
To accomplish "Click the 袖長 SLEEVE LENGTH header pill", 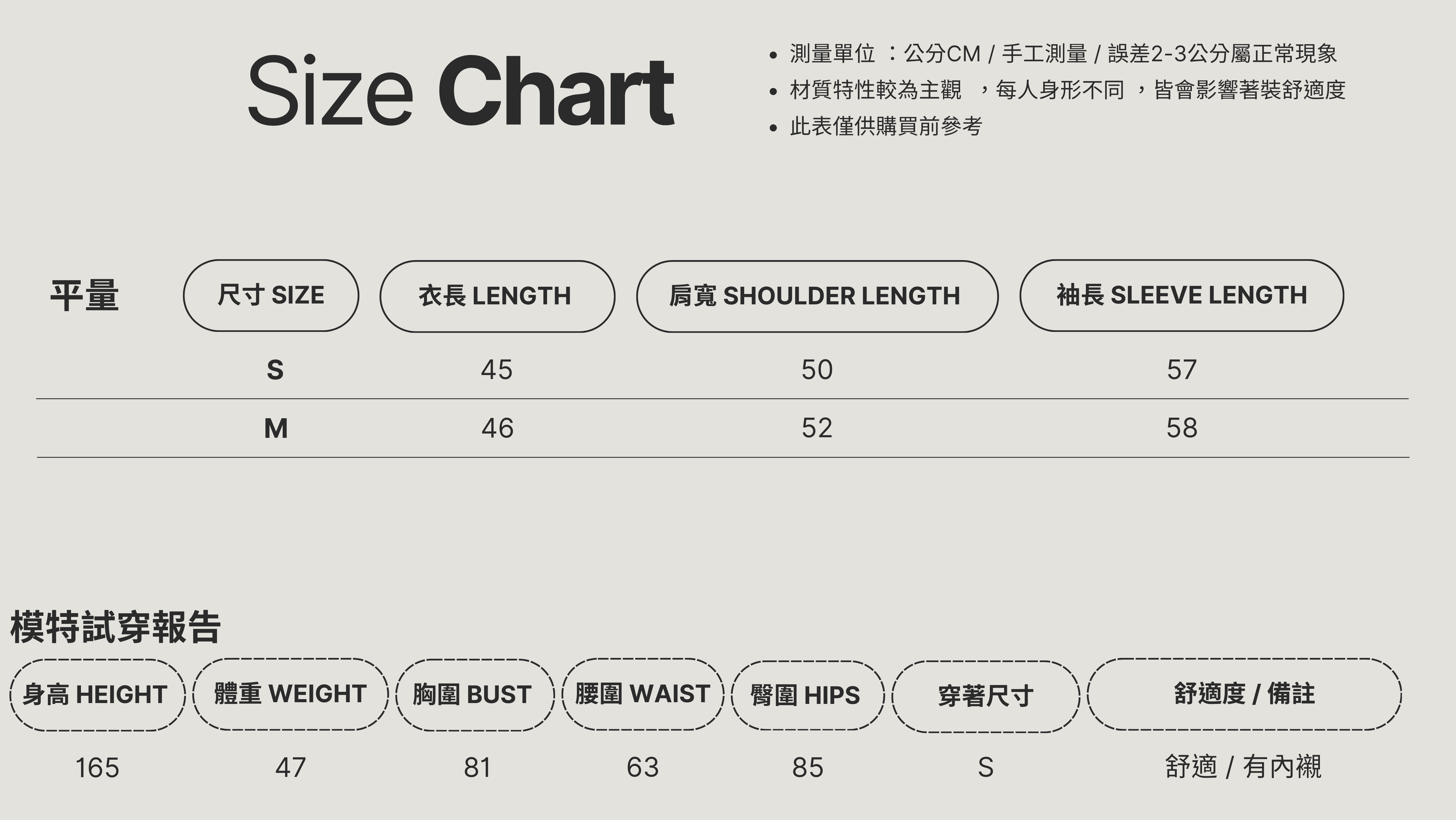I will point(1181,296).
